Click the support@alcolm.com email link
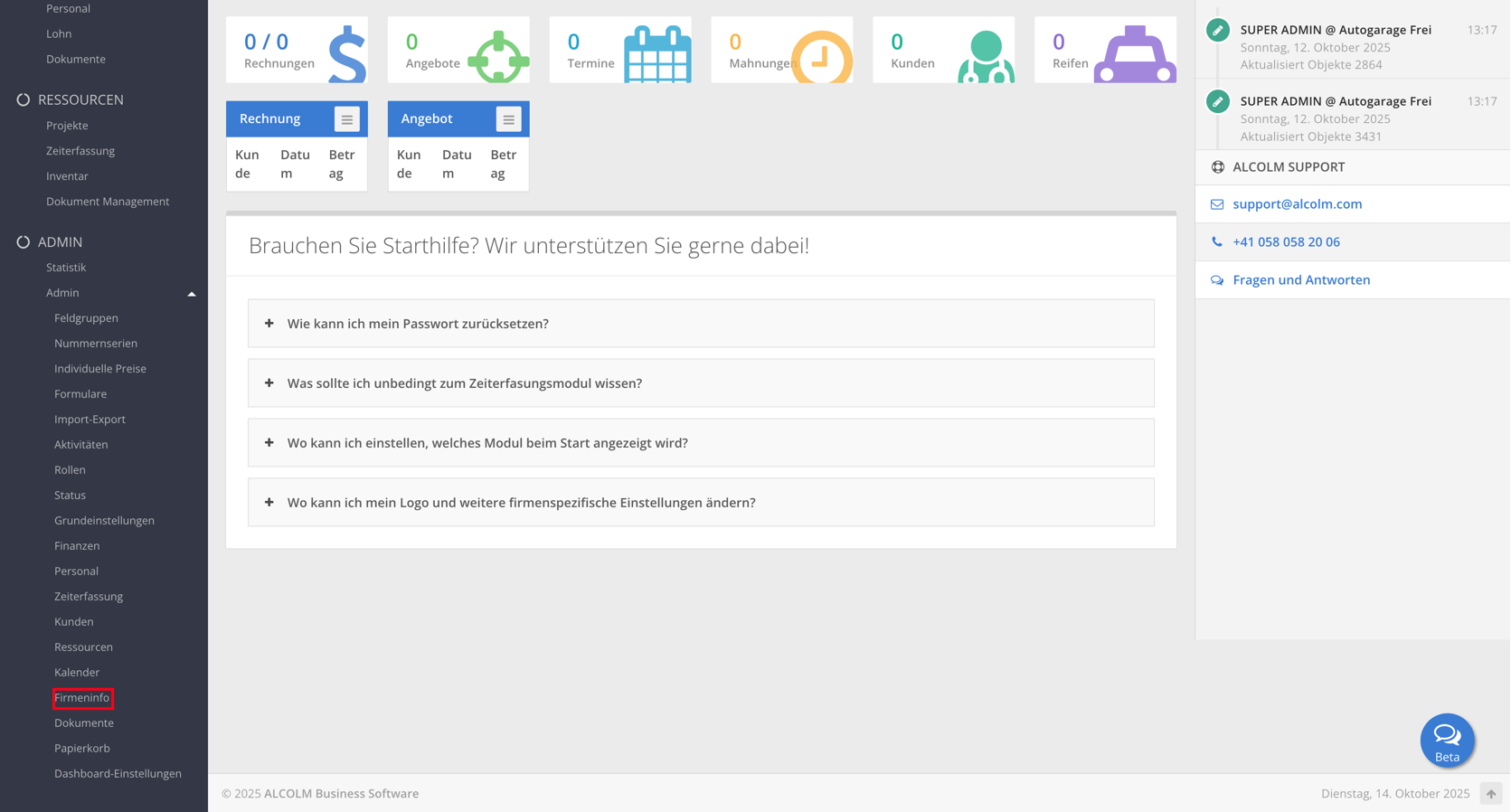The image size is (1511, 812). pyautogui.click(x=1297, y=204)
